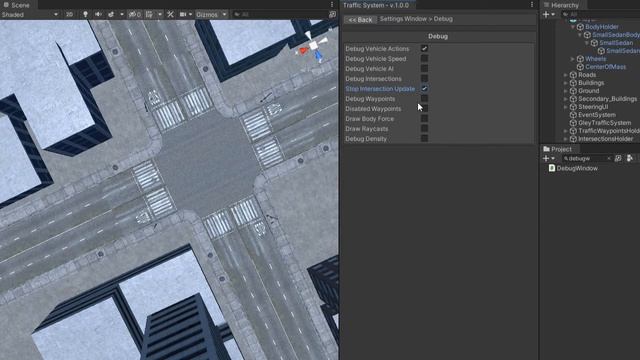This screenshot has width=640, height=360.
Task: Expand IntersectionsHolder object
Action: pos(566,139)
